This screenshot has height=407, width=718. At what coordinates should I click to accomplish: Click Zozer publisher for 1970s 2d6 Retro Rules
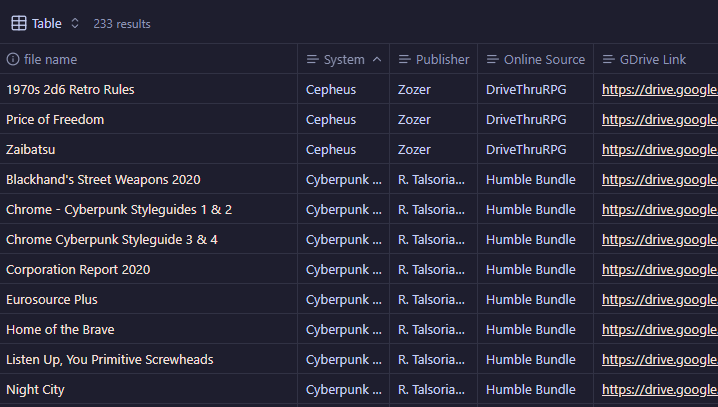click(x=414, y=89)
